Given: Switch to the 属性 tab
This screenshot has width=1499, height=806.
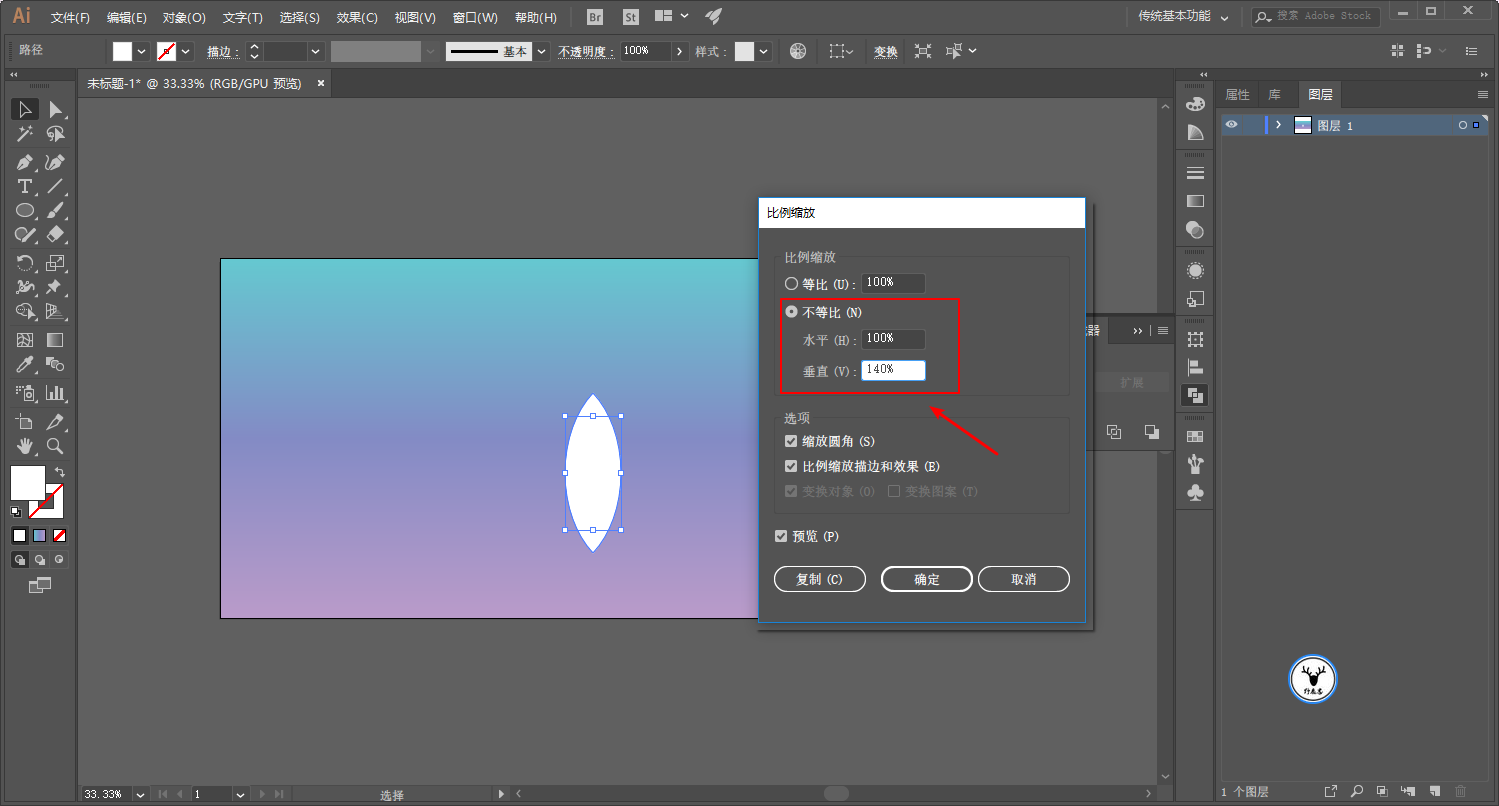Looking at the screenshot, I should point(1238,94).
